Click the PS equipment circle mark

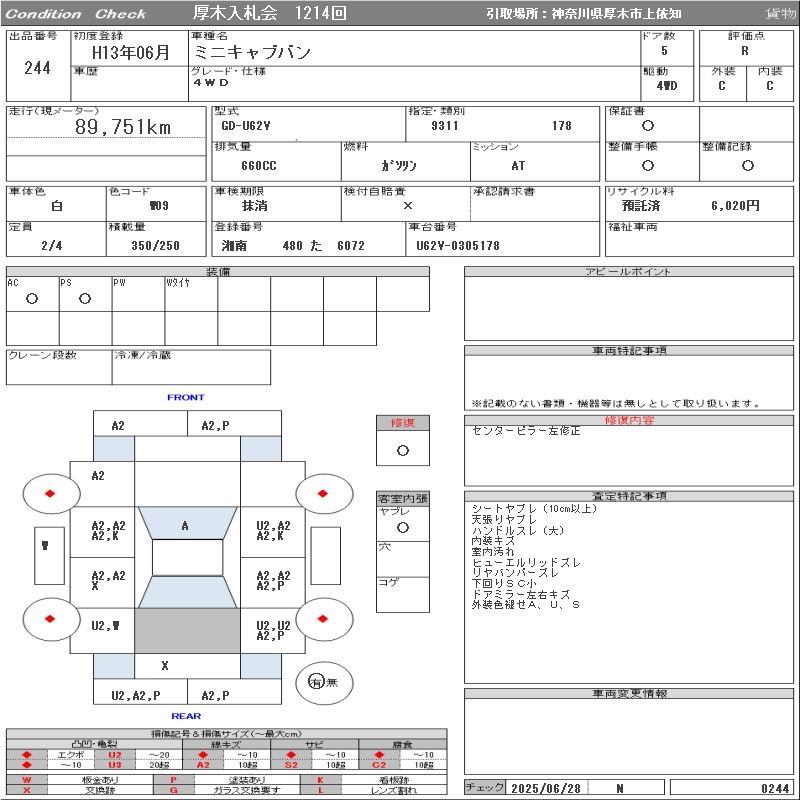(85, 298)
